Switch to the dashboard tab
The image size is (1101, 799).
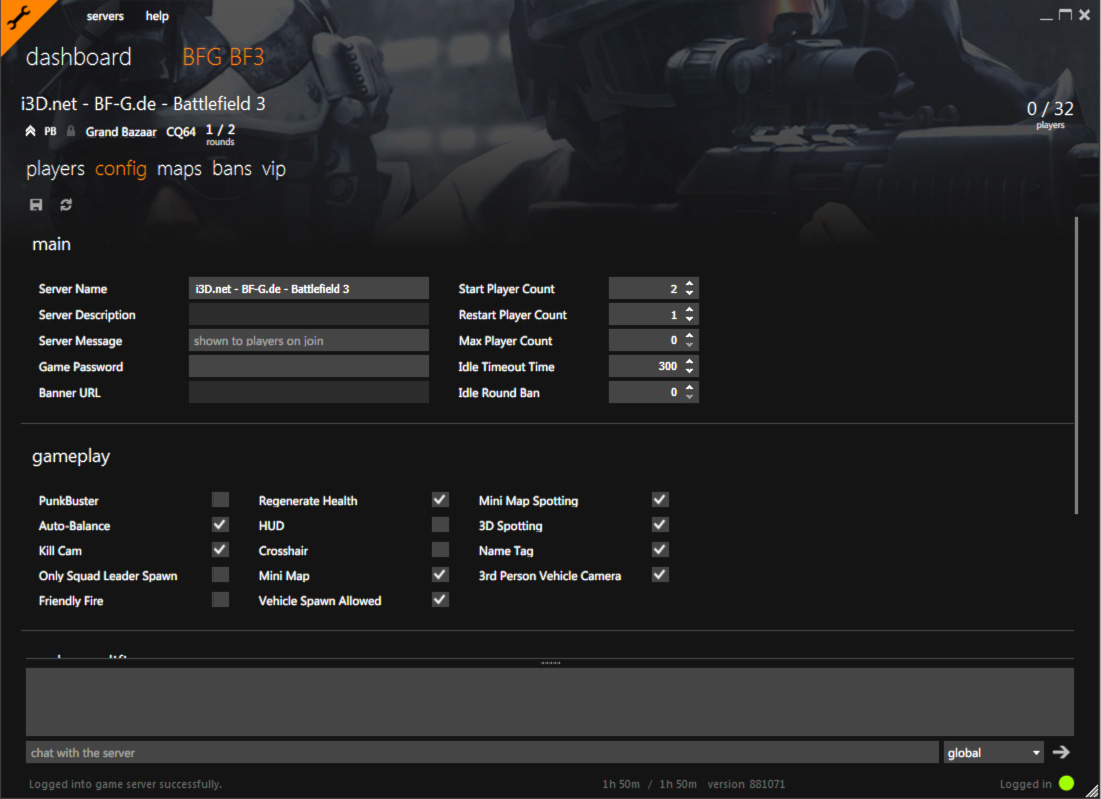(79, 57)
